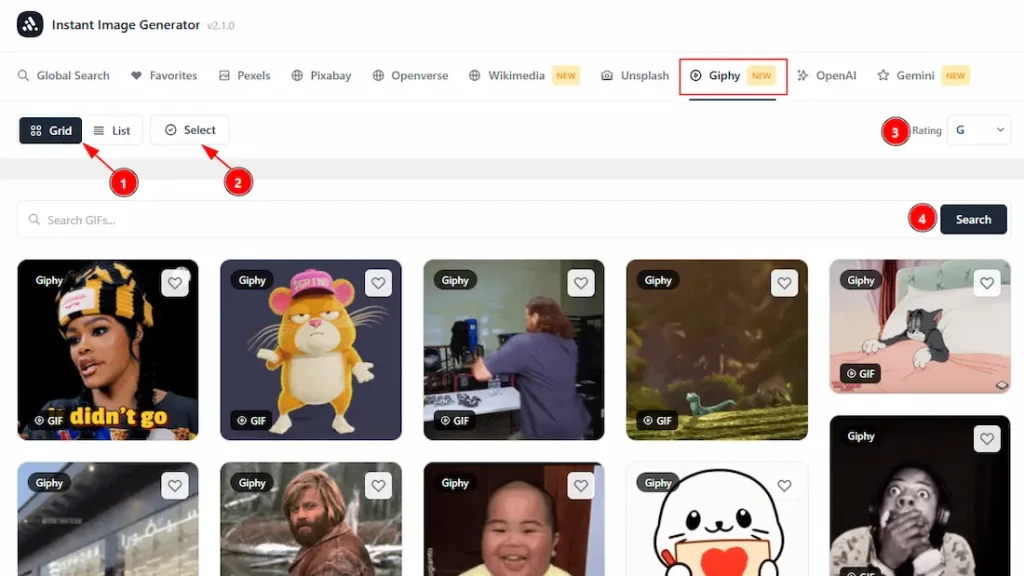Toggle the heart on the hamster GIF
The image size is (1024, 576).
coord(378,283)
